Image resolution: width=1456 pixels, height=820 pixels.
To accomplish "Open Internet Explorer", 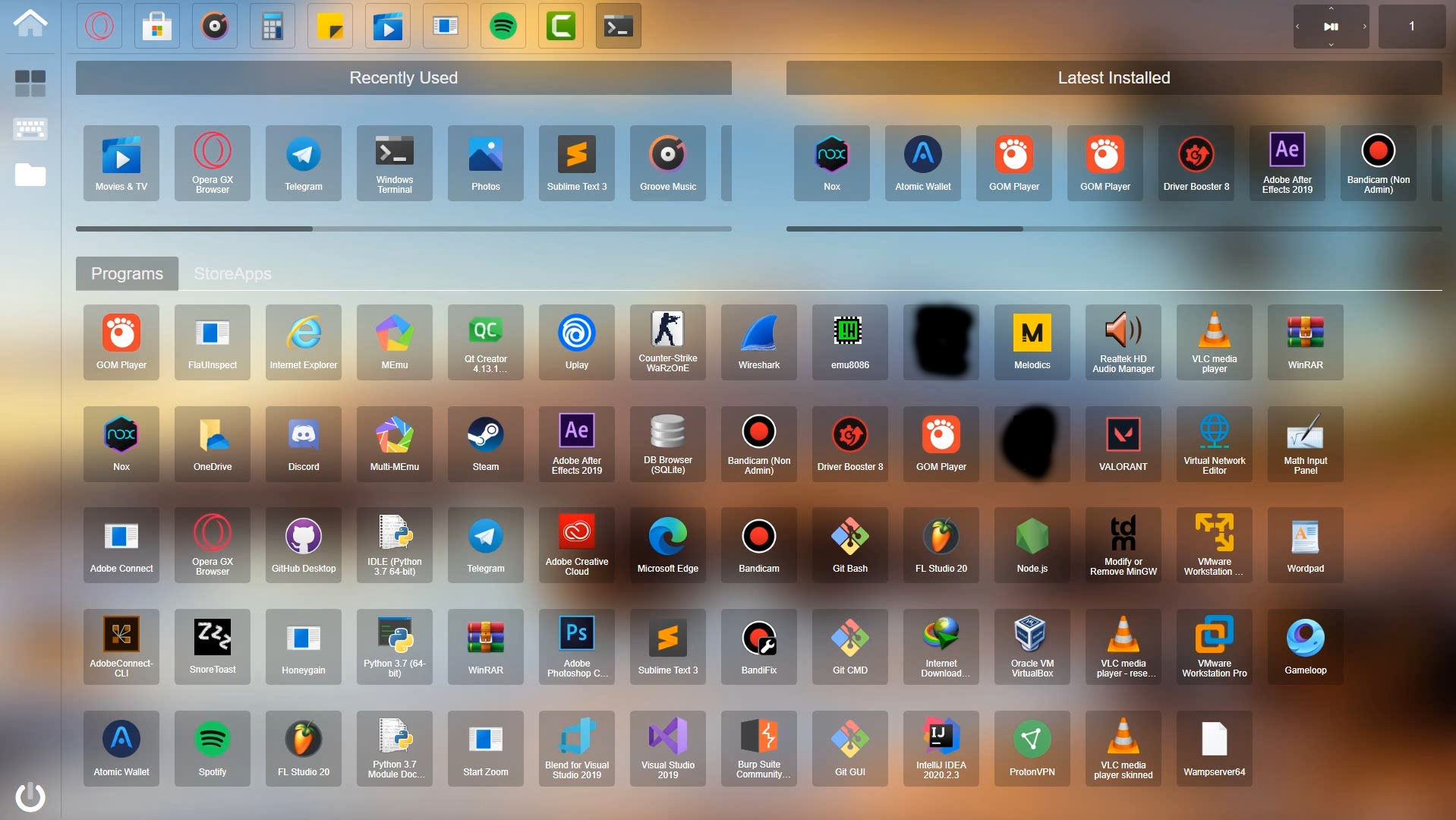I will point(304,342).
